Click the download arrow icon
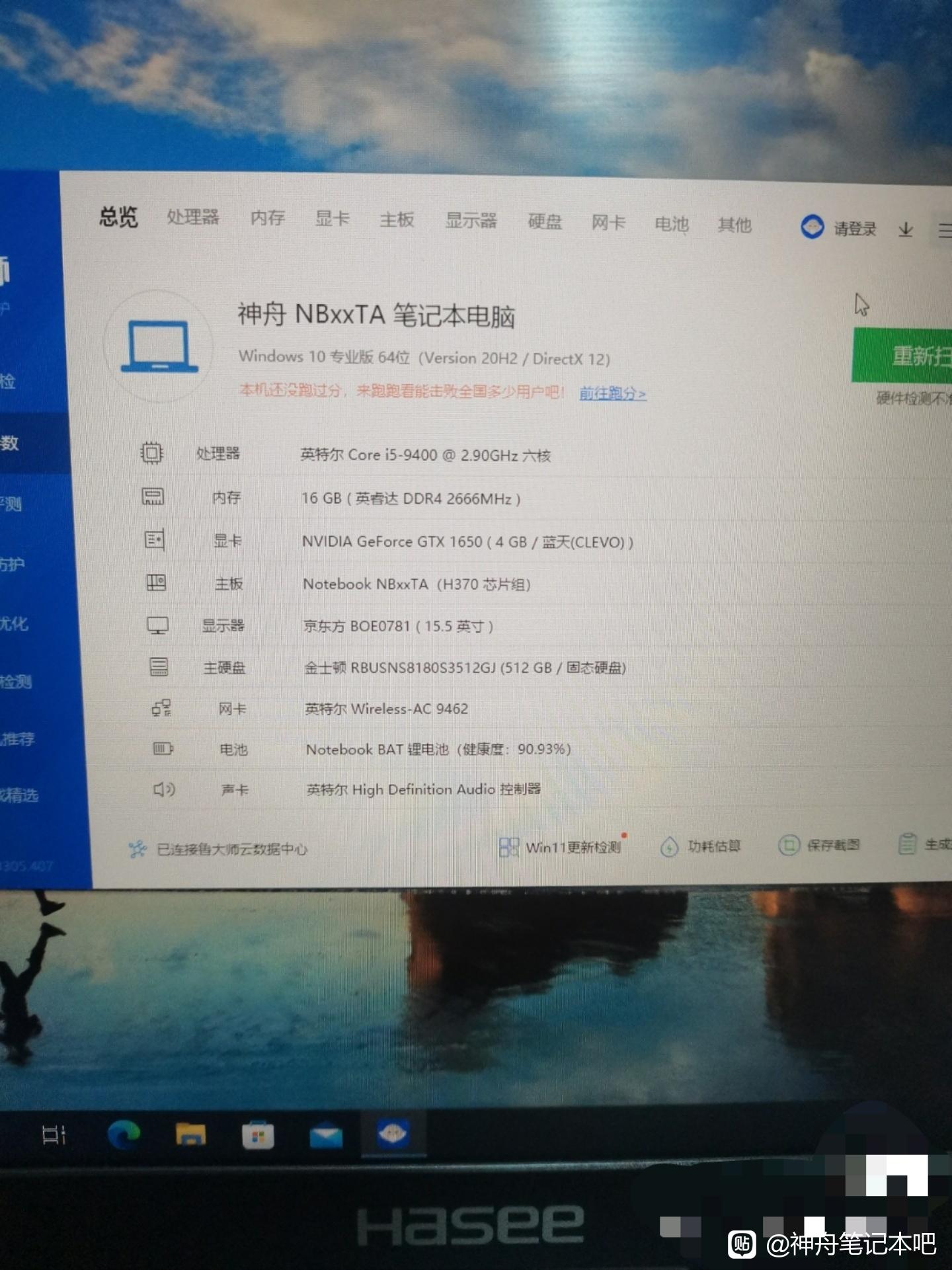The height and width of the screenshot is (1270, 952). 906,230
